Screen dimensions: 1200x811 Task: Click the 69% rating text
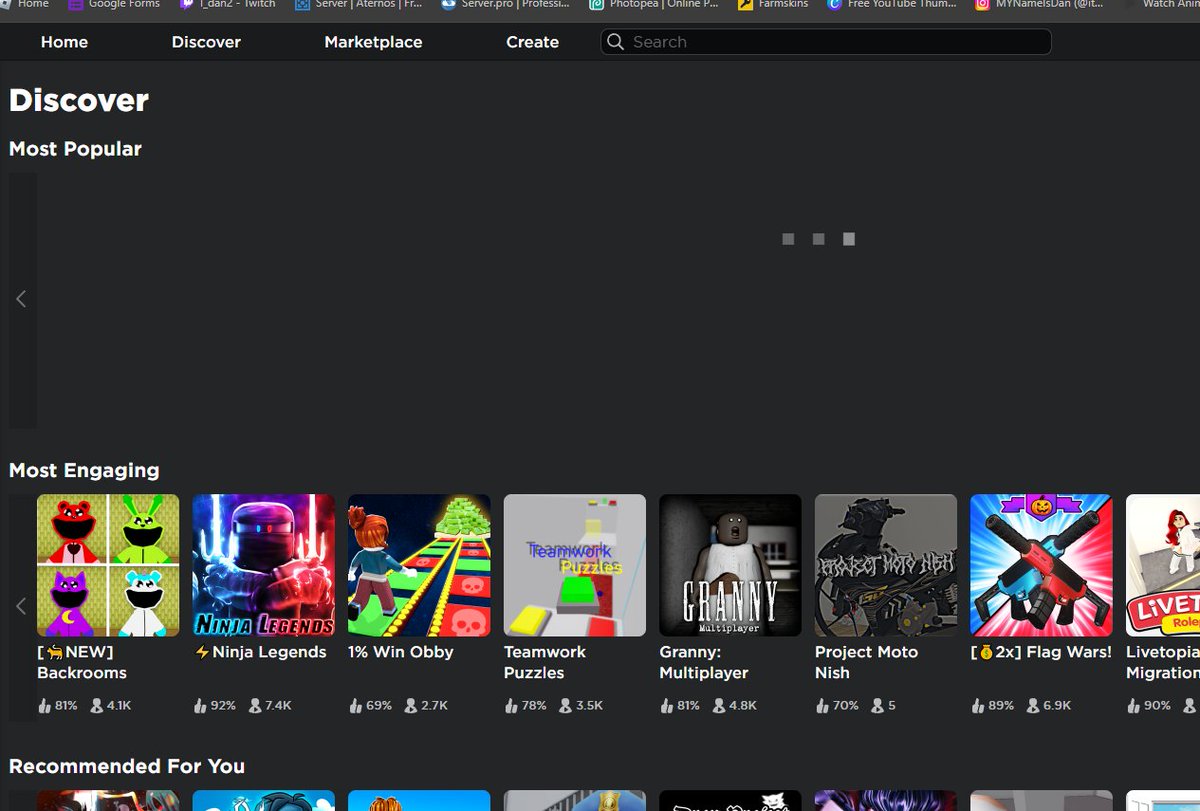pos(379,706)
